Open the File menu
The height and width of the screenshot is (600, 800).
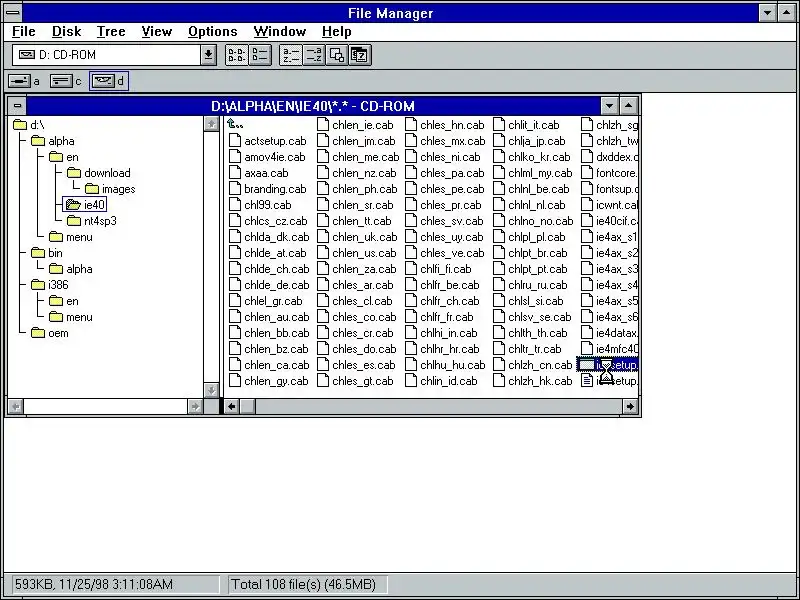pos(23,32)
